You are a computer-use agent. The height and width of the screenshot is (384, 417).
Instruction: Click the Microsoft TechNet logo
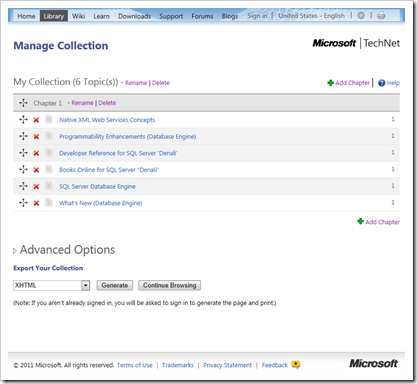(356, 43)
